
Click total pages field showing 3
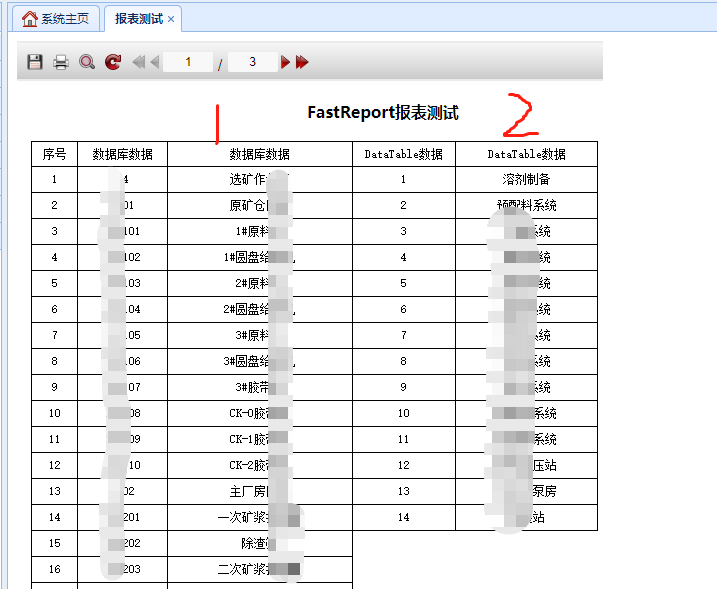[x=252, y=62]
